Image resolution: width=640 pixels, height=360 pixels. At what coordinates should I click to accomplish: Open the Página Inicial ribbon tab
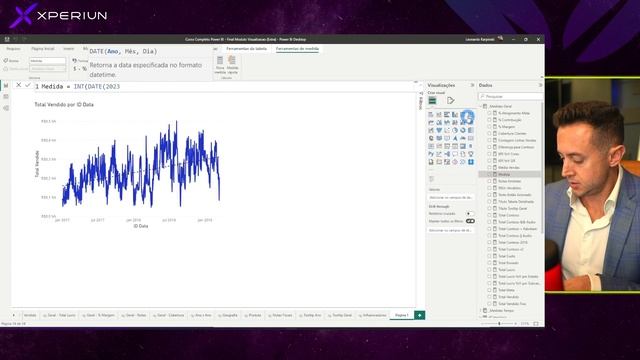click(x=43, y=49)
